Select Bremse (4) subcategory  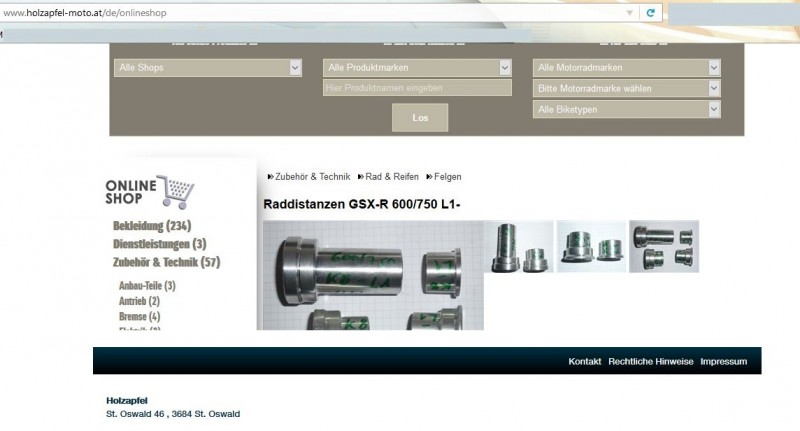click(x=139, y=316)
